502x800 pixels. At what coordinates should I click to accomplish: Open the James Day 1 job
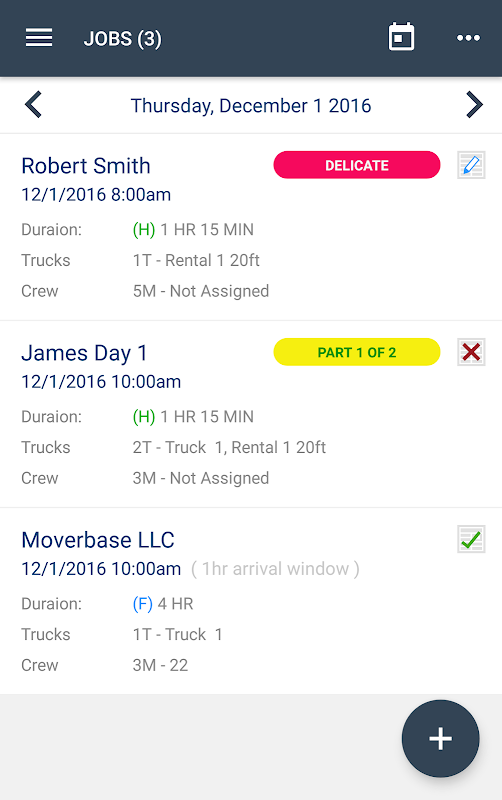pyautogui.click(x=84, y=354)
